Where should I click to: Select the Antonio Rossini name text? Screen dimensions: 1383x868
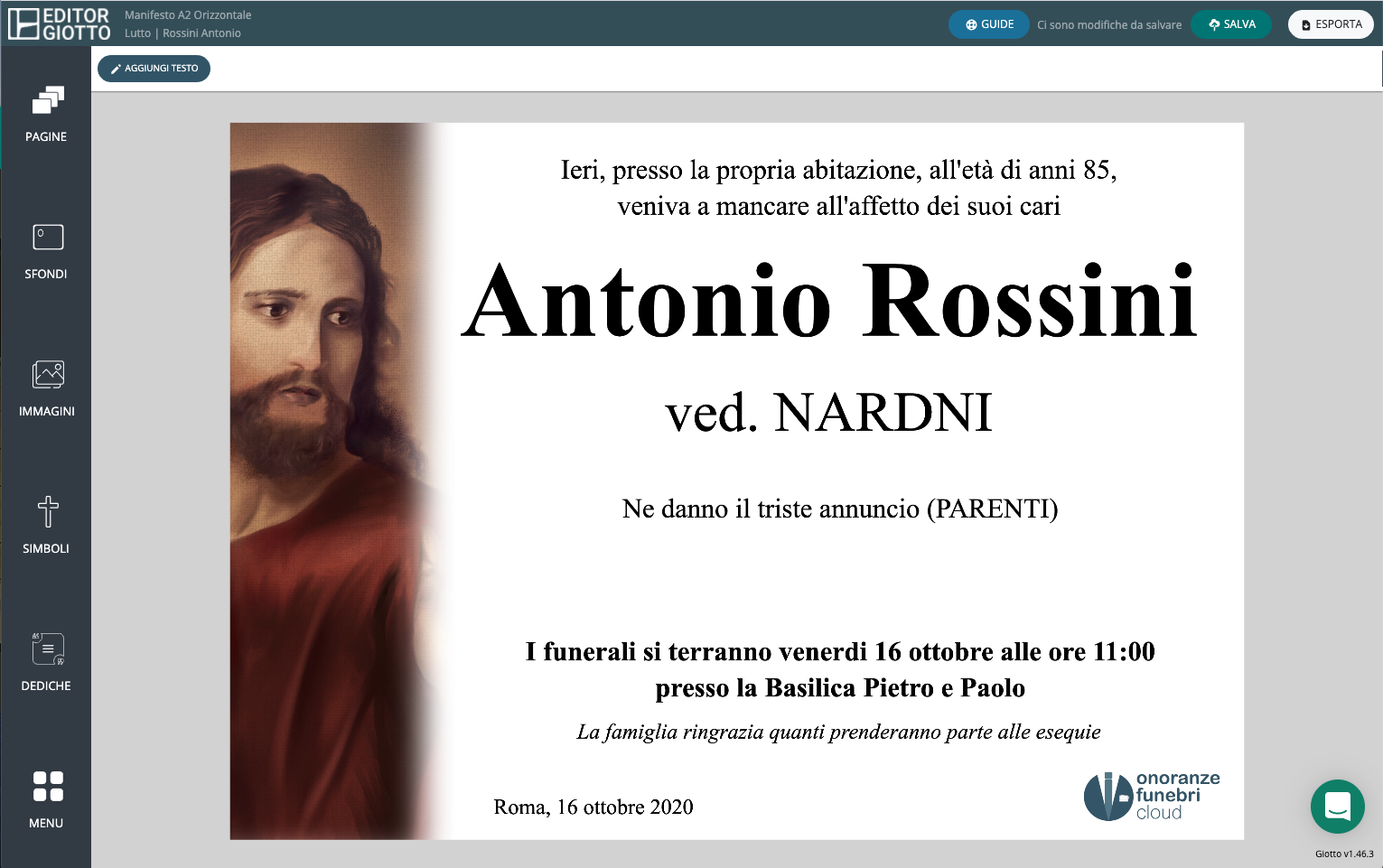pyautogui.click(x=829, y=301)
